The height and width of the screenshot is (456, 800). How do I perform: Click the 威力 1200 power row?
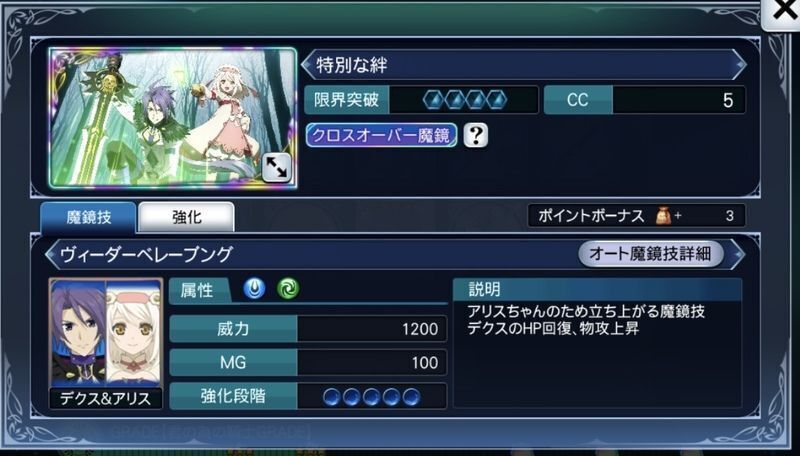click(x=308, y=328)
